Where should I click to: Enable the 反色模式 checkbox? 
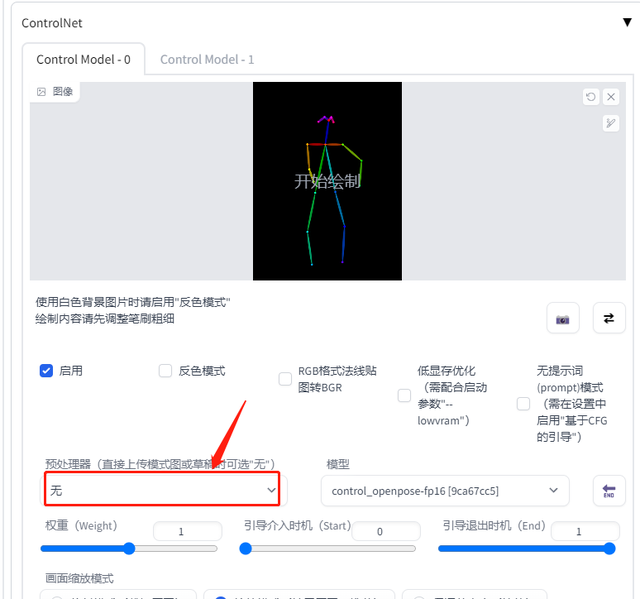pyautogui.click(x=165, y=371)
